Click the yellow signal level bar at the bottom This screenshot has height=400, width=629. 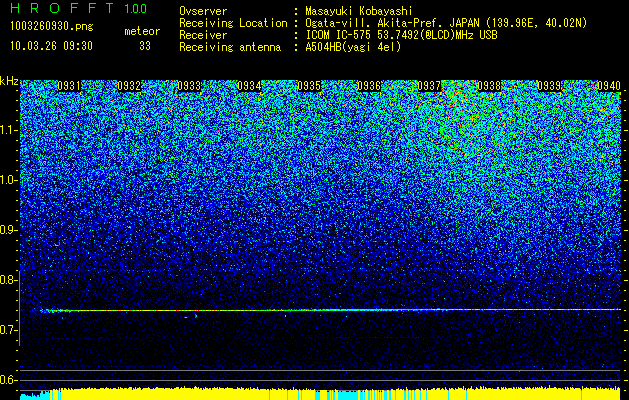click(x=335, y=394)
